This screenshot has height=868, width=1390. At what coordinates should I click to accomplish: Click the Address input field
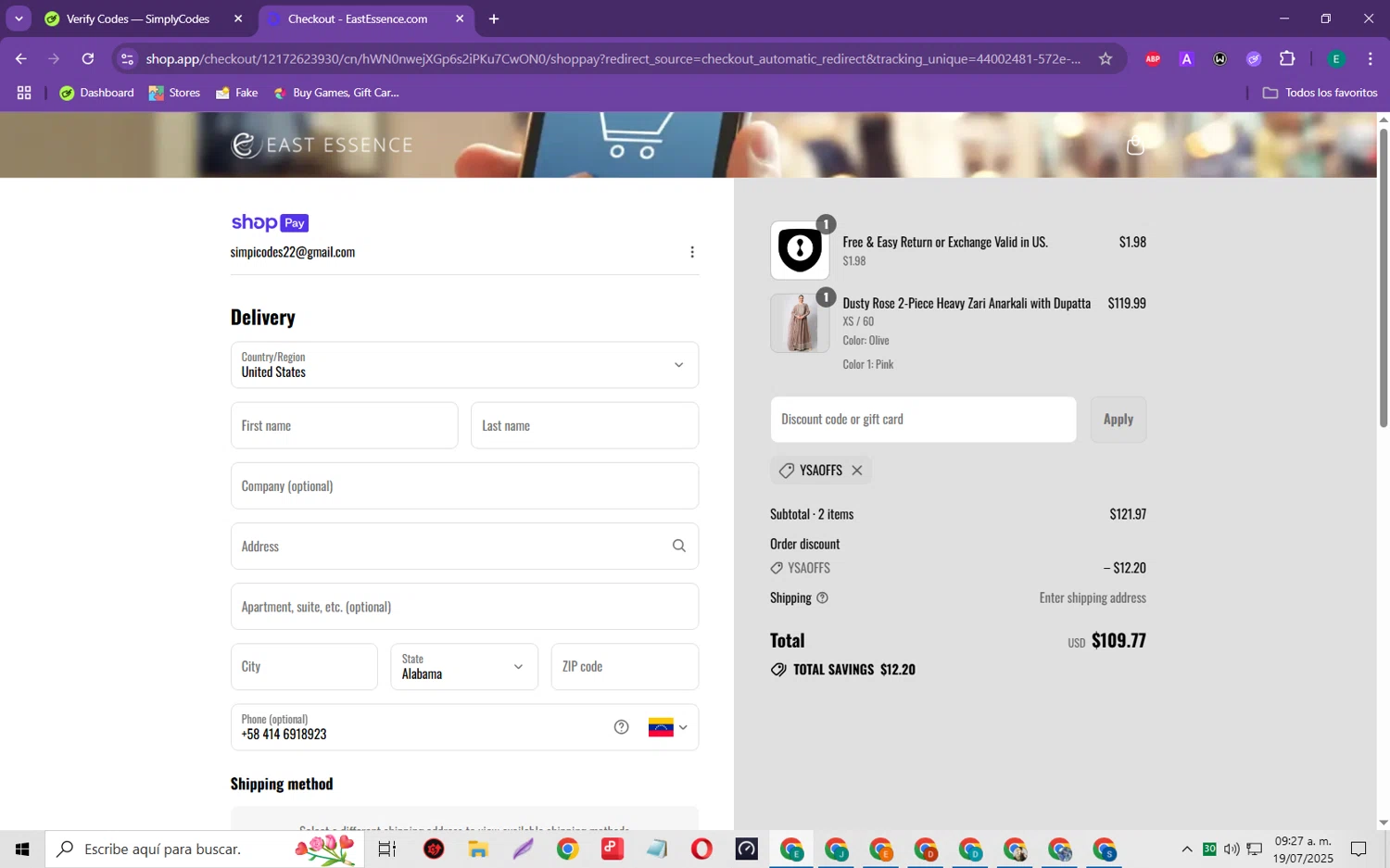(x=464, y=546)
